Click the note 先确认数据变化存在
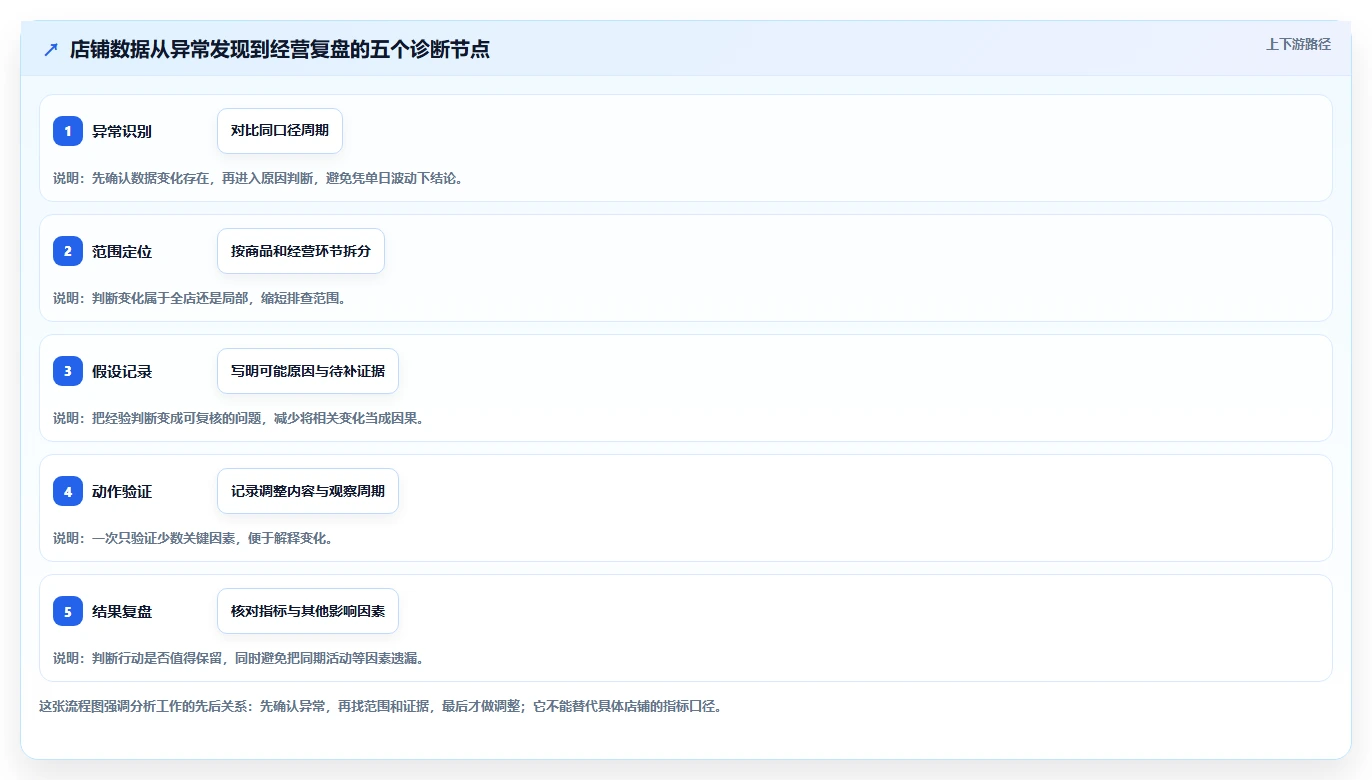The image size is (1372, 780). tap(259, 178)
